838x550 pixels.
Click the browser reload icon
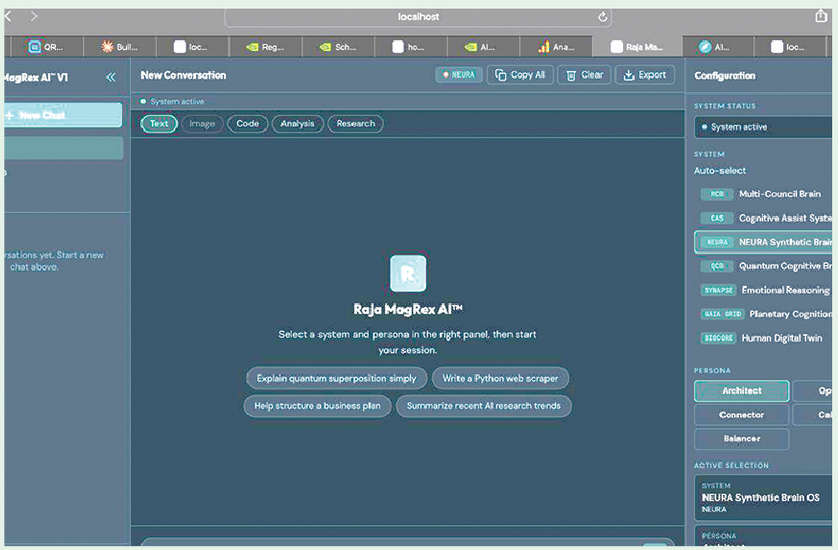click(603, 17)
